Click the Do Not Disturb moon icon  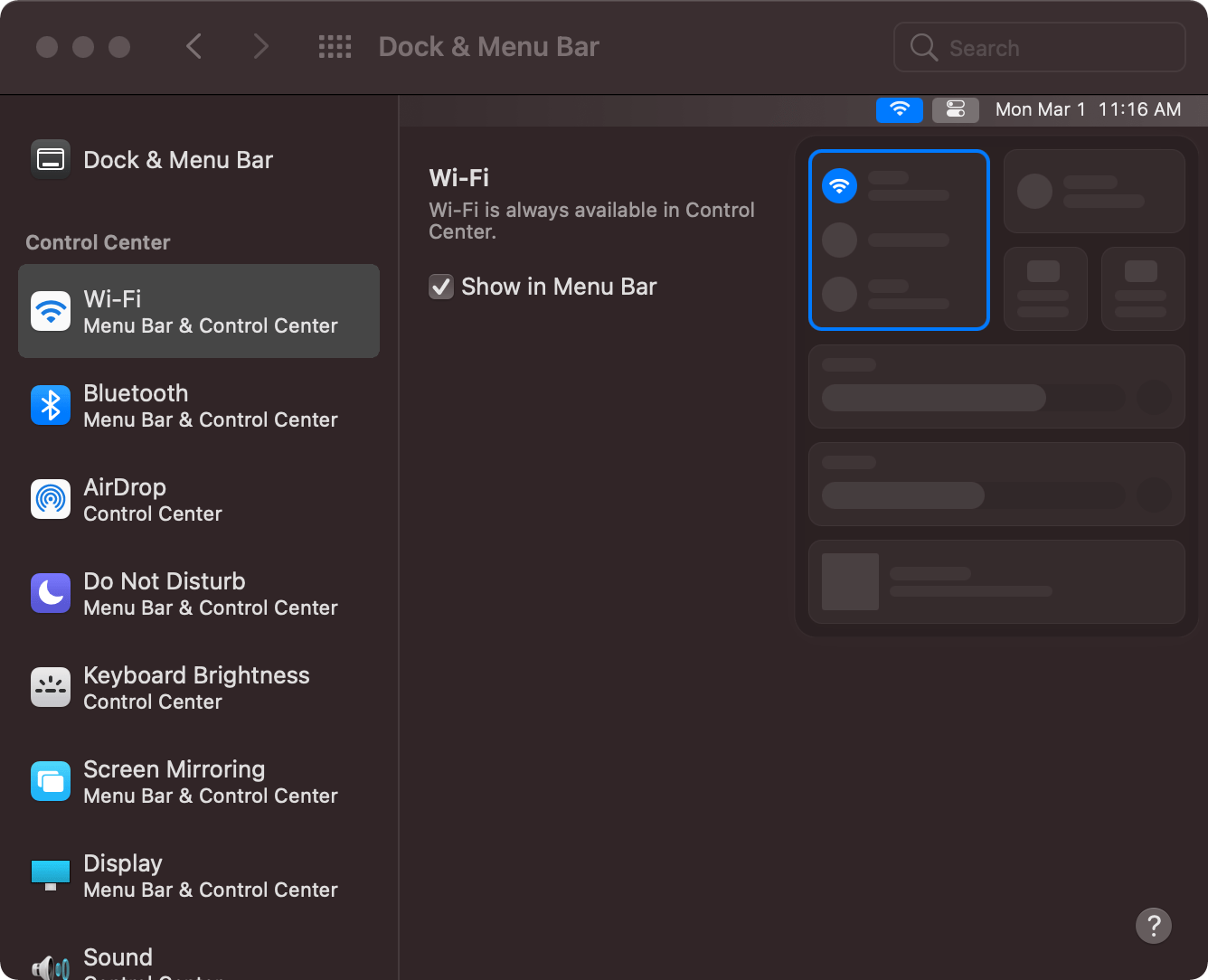tap(51, 594)
